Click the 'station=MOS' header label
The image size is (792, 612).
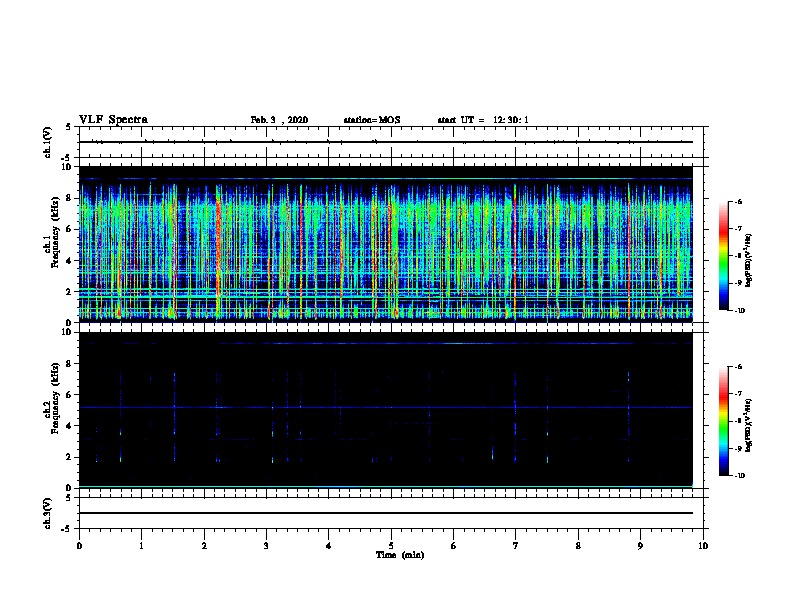pyautogui.click(x=372, y=120)
